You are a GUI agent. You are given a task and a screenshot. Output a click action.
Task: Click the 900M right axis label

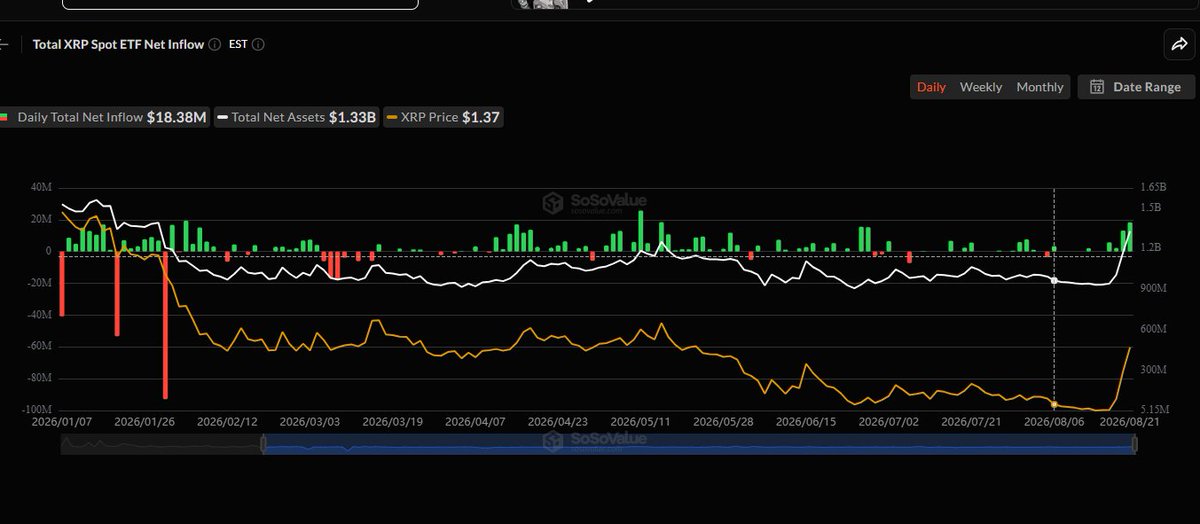(x=1154, y=288)
